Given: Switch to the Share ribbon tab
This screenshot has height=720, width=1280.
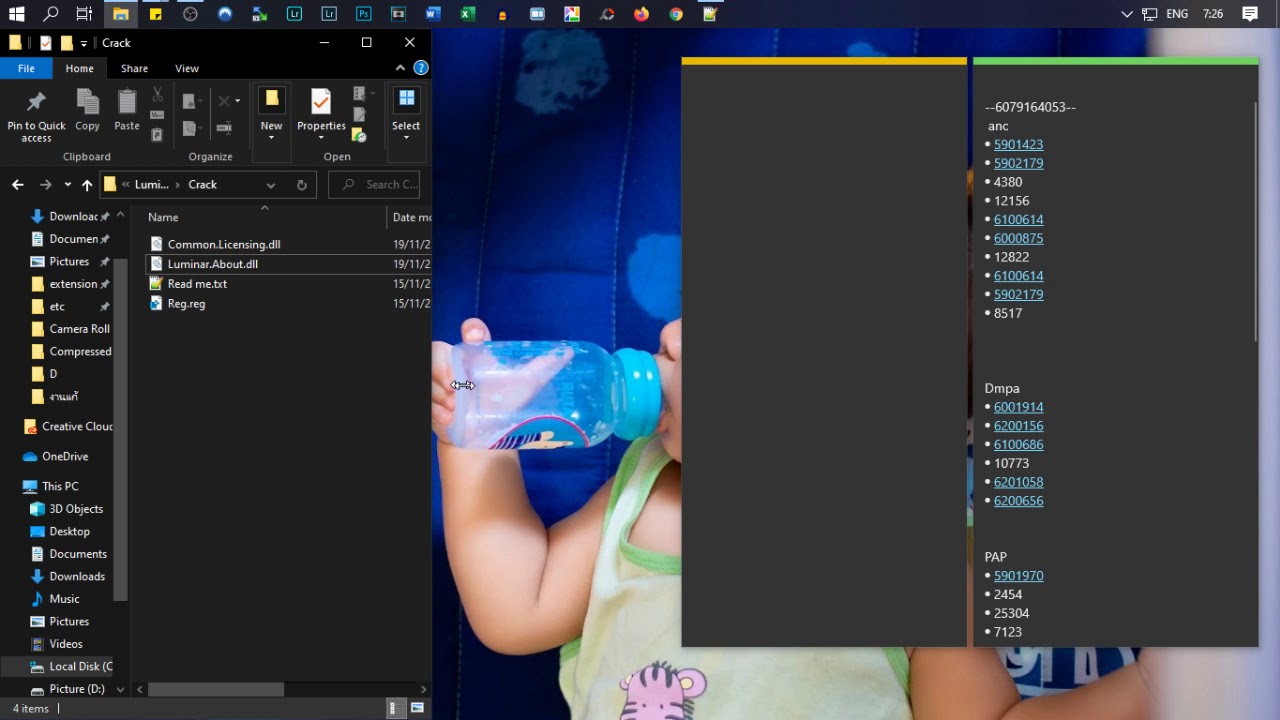Looking at the screenshot, I should [x=134, y=68].
